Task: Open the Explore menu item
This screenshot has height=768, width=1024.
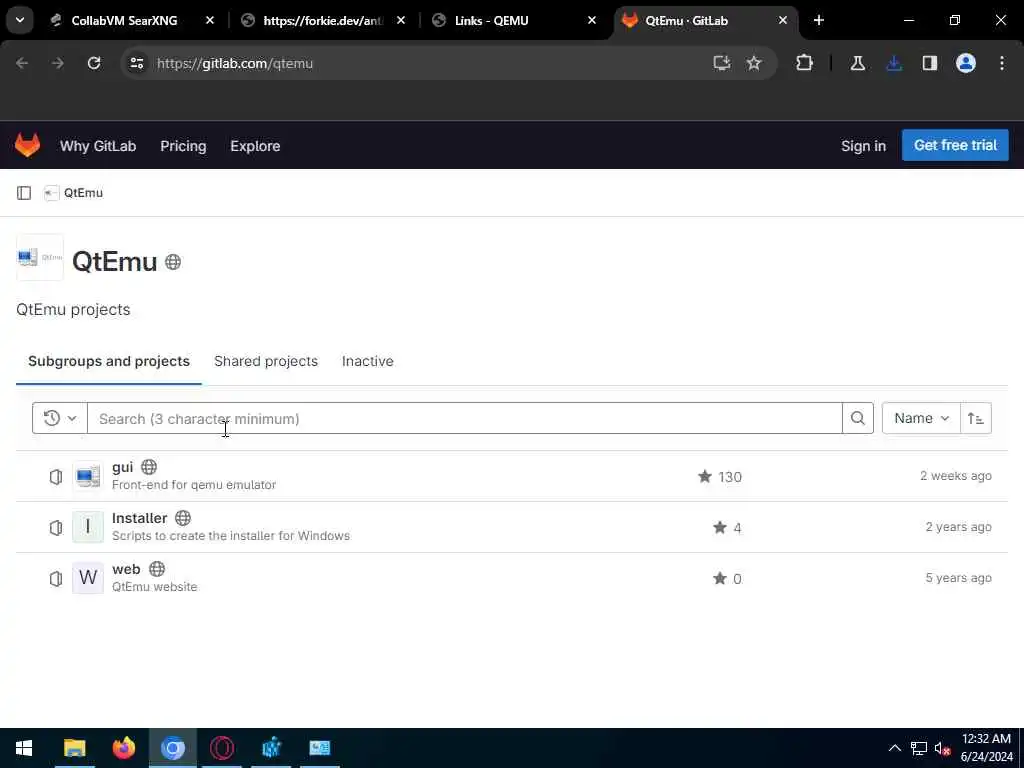Action: [x=255, y=146]
